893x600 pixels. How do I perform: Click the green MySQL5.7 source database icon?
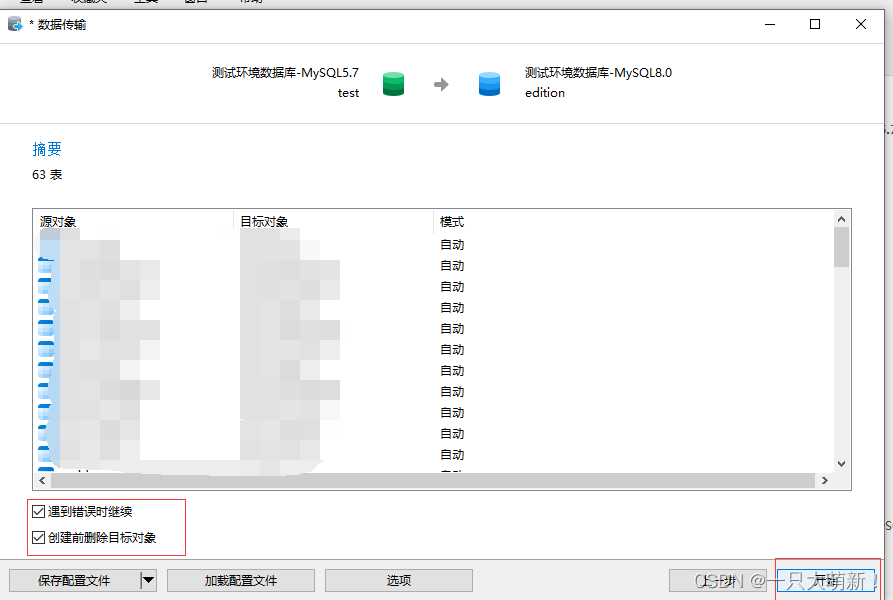click(393, 84)
